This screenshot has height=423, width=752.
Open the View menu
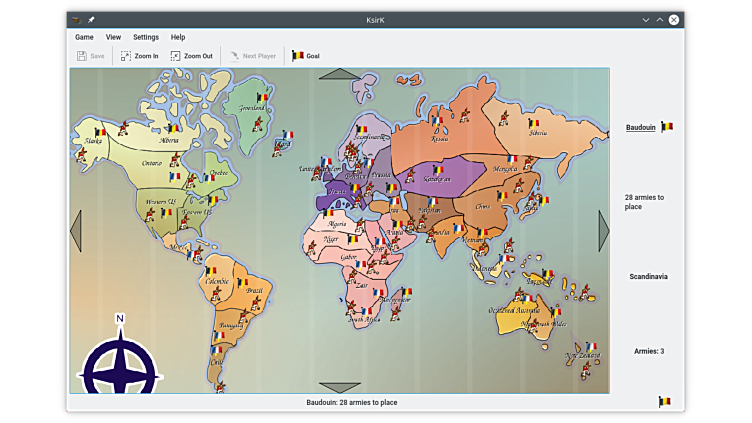point(113,37)
